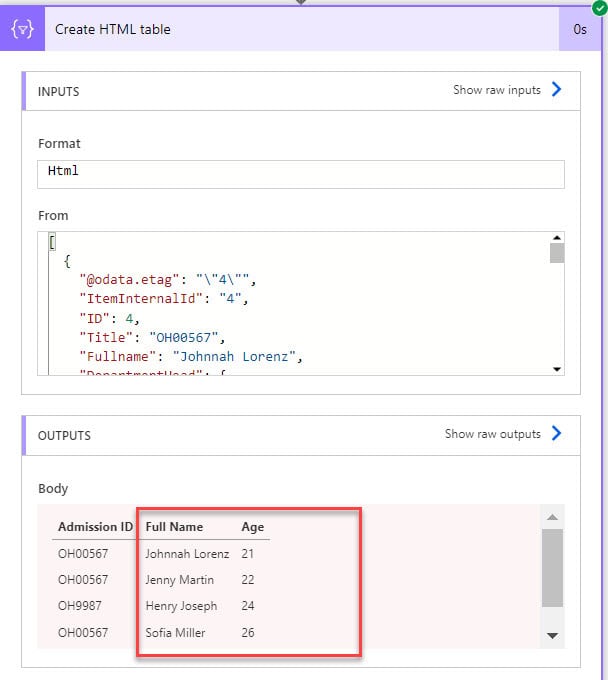Click the "Fullname" key in JSON
This screenshot has width=608, height=680.
(118, 356)
